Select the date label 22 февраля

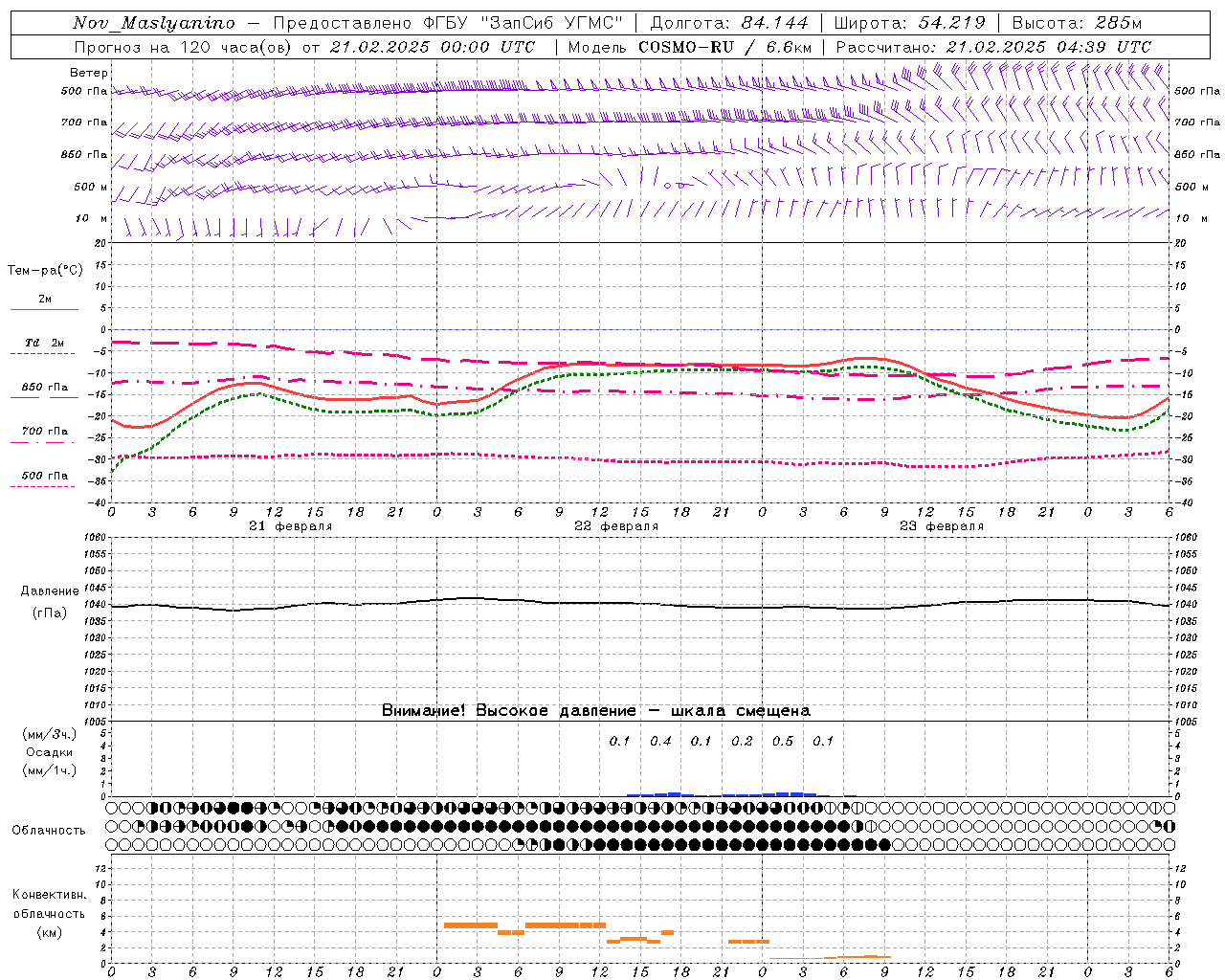(x=616, y=526)
